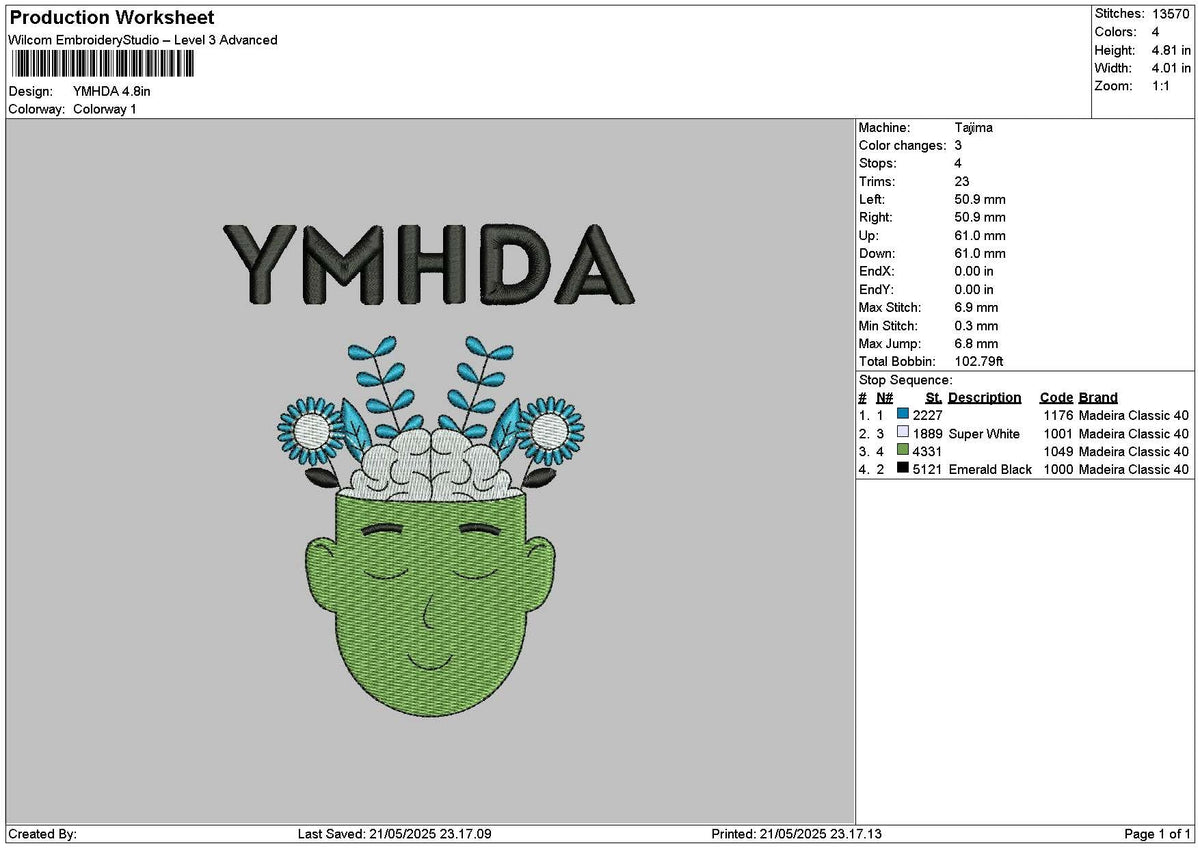Click the Stop Sequence heading
The height and width of the screenshot is (848, 1200).
[906, 380]
